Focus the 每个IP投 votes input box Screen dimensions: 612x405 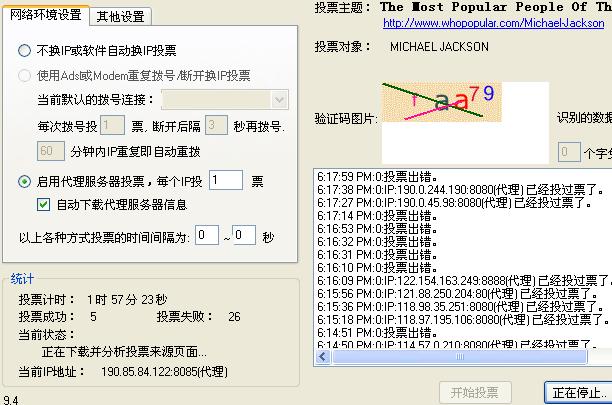click(x=226, y=180)
